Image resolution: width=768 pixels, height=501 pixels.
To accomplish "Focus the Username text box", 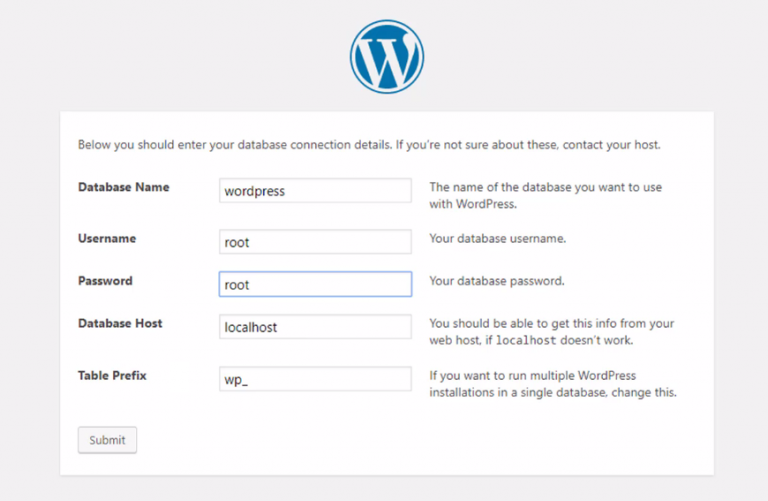I will tap(315, 242).
